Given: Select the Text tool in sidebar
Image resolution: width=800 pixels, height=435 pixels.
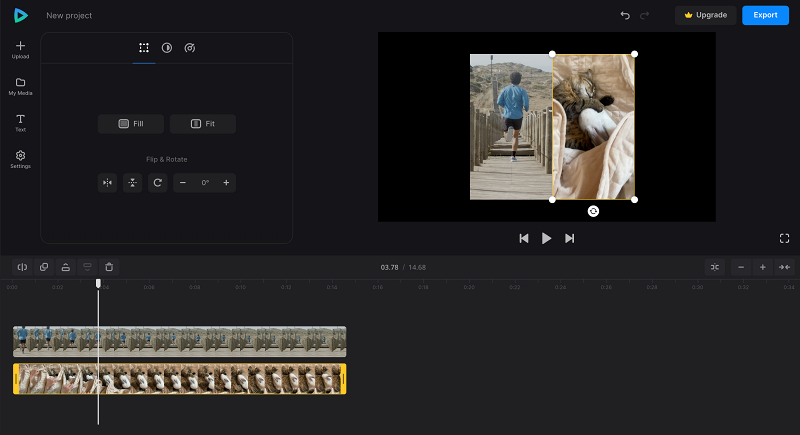Looking at the screenshot, I should point(20,123).
